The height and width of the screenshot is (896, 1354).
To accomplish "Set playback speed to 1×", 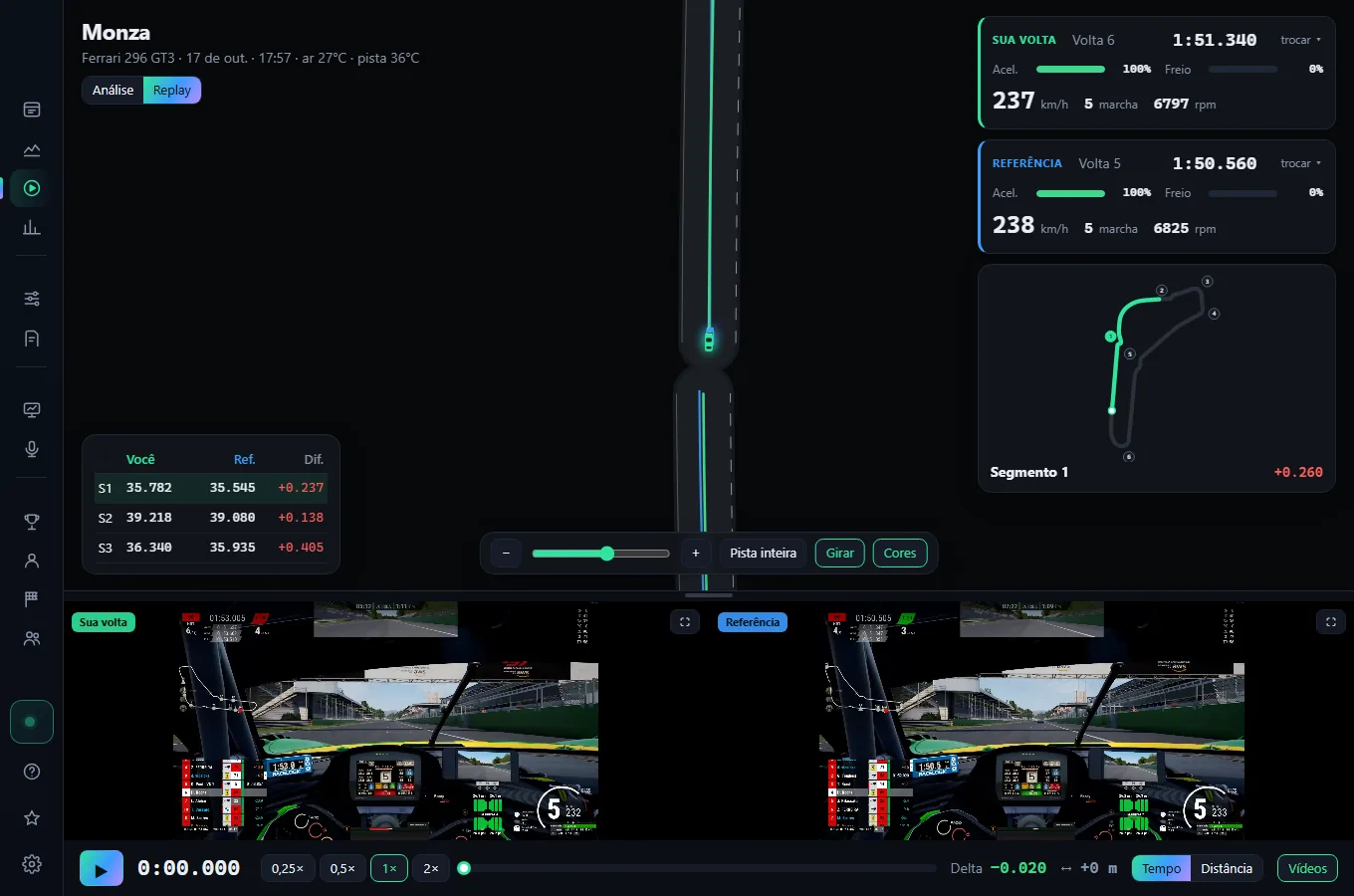I will click(x=389, y=868).
